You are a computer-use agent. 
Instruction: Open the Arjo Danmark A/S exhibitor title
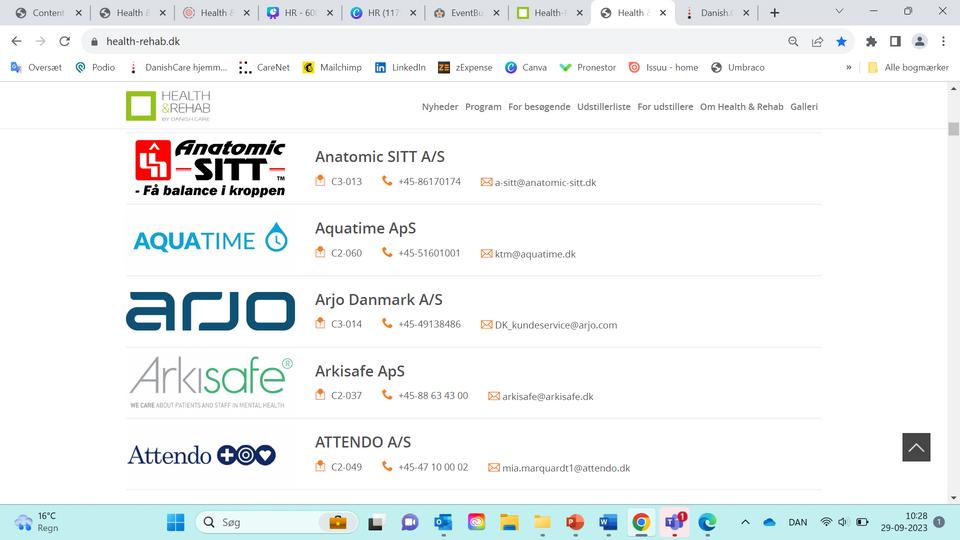[378, 300]
